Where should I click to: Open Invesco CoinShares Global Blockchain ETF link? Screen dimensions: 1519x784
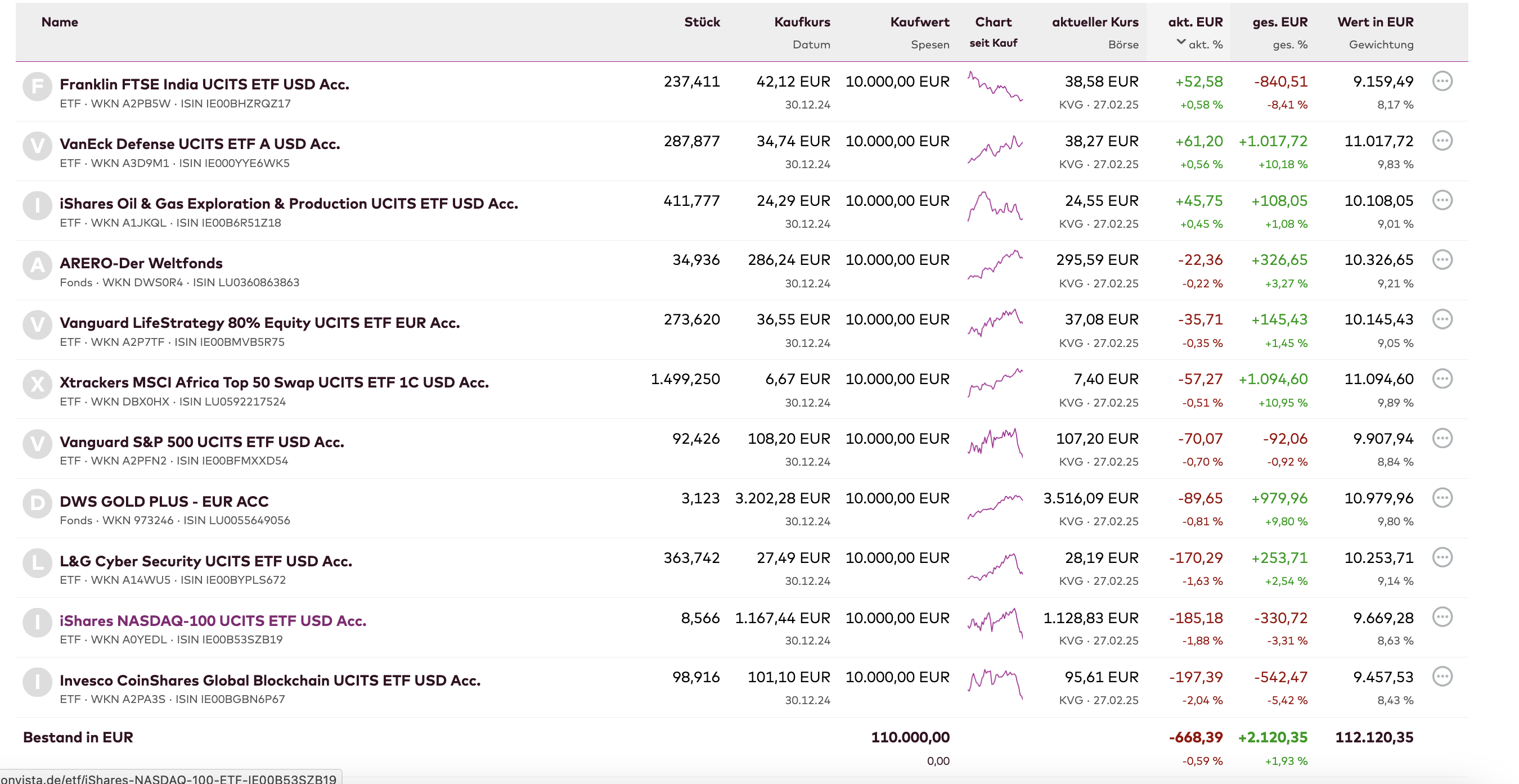pos(270,681)
